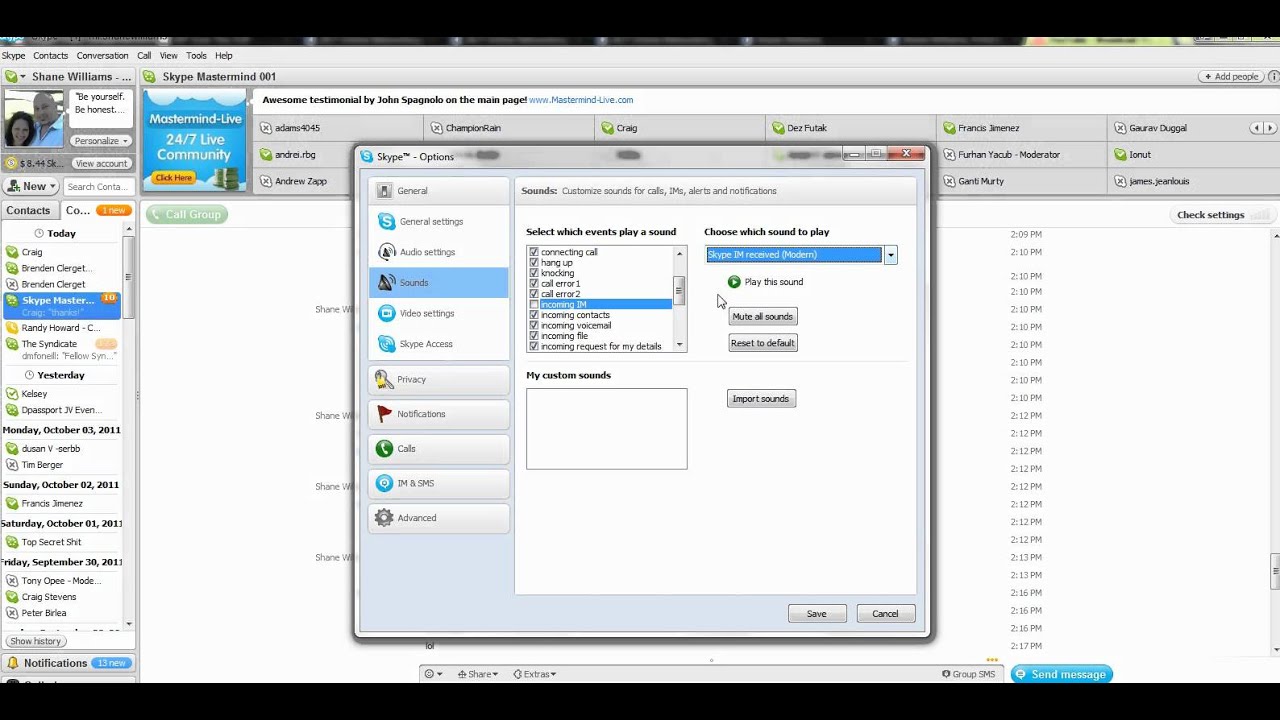The width and height of the screenshot is (1280, 720).
Task: Click previous participants arrow at top right
Action: pos(1256,128)
